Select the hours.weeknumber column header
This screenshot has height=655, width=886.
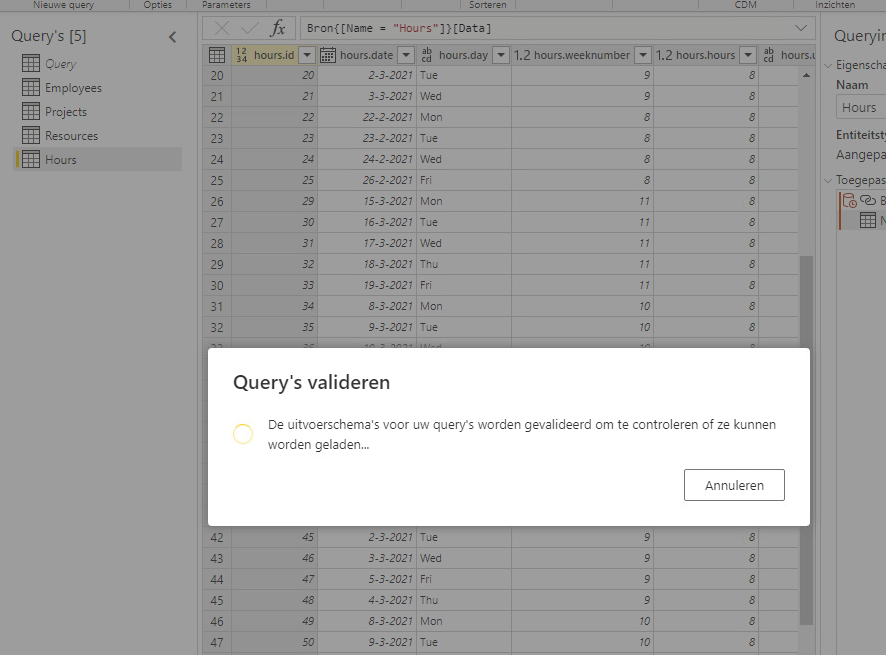click(582, 55)
